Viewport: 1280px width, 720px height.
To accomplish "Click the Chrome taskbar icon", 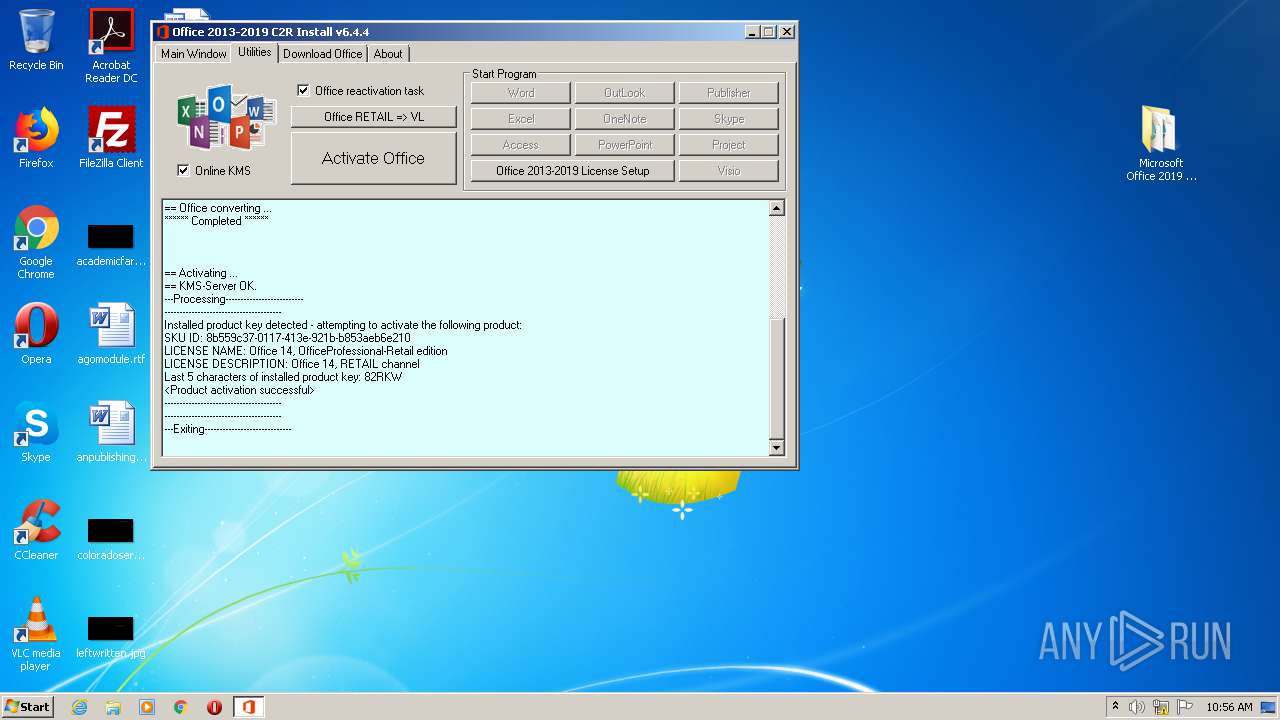I will (181, 707).
